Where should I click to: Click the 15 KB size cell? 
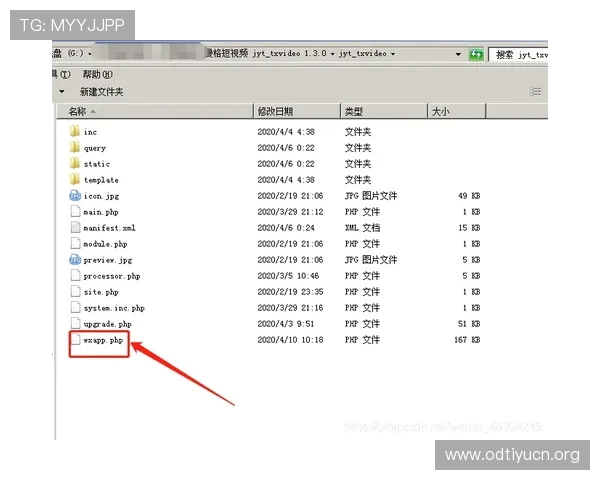pyautogui.click(x=469, y=228)
